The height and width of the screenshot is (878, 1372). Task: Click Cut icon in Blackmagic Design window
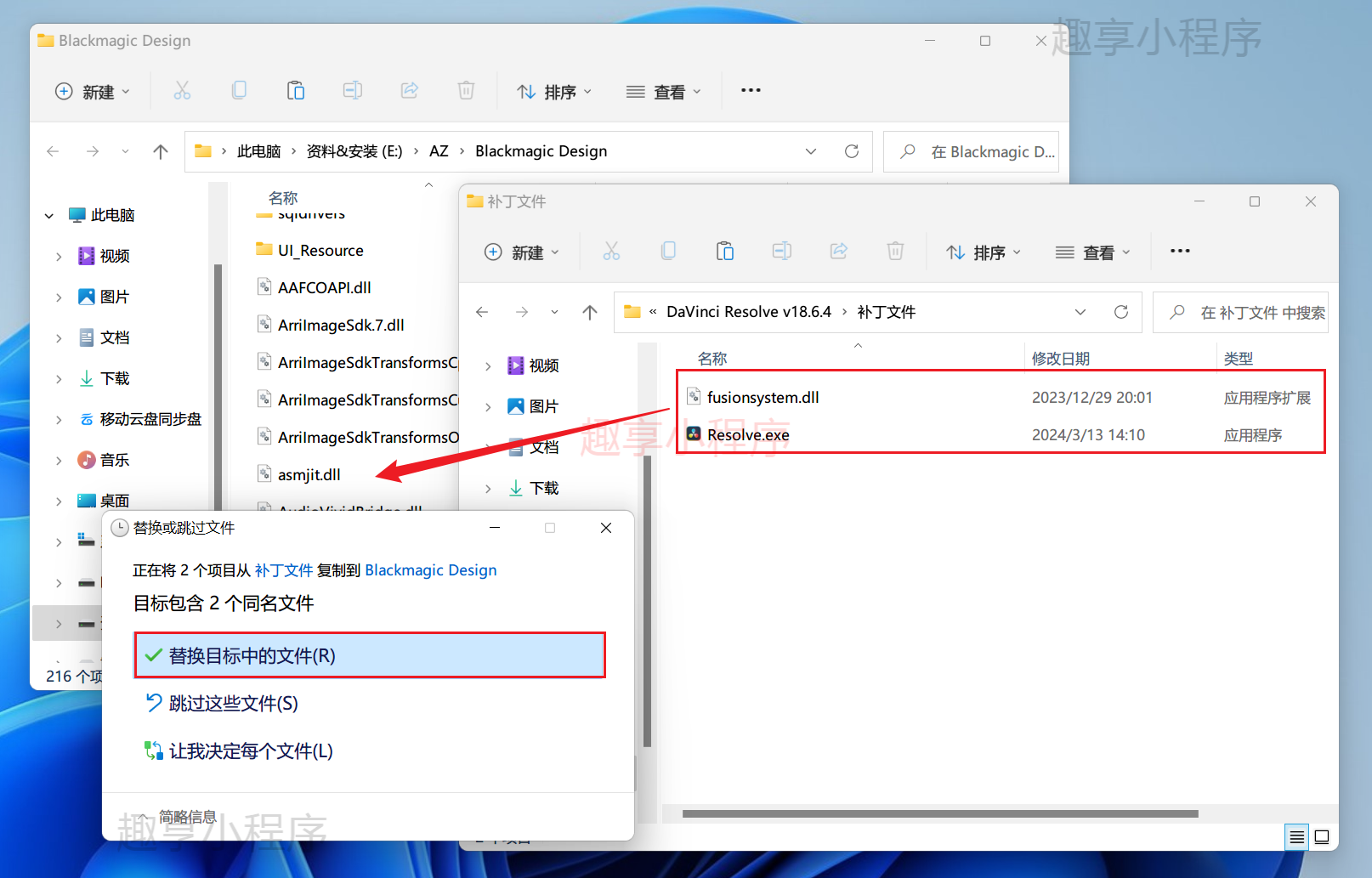[x=182, y=90]
